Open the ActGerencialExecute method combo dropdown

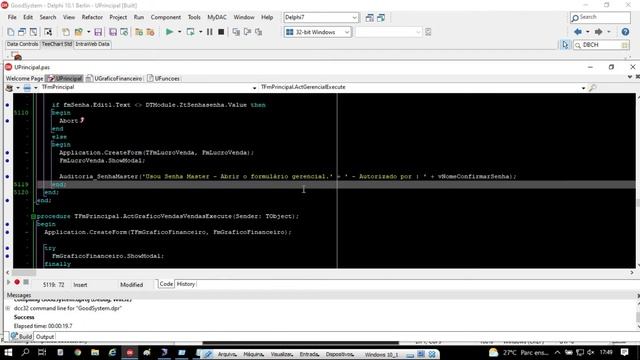[x=583, y=88]
